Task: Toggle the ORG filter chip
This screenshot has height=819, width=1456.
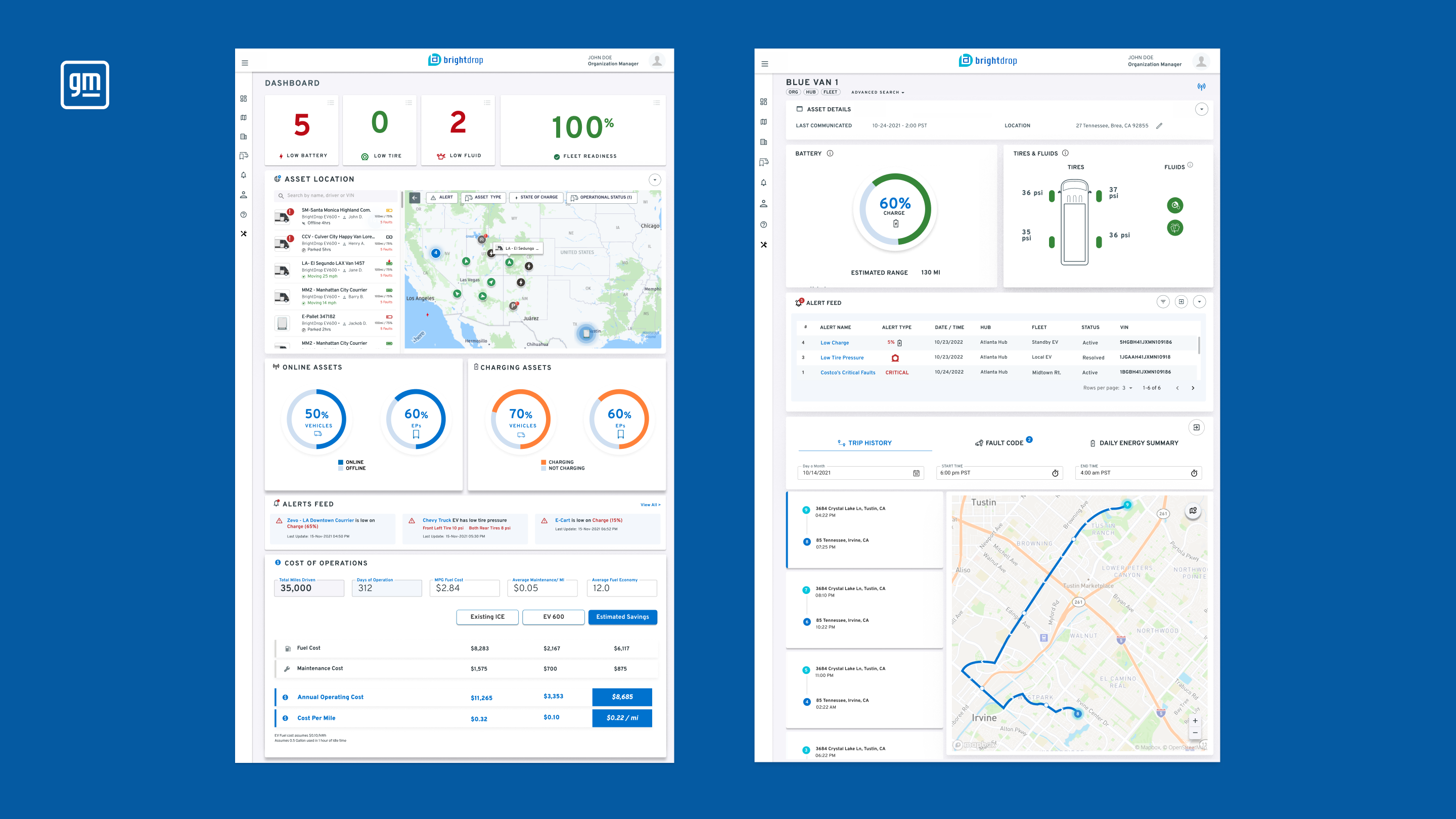Action: click(793, 92)
